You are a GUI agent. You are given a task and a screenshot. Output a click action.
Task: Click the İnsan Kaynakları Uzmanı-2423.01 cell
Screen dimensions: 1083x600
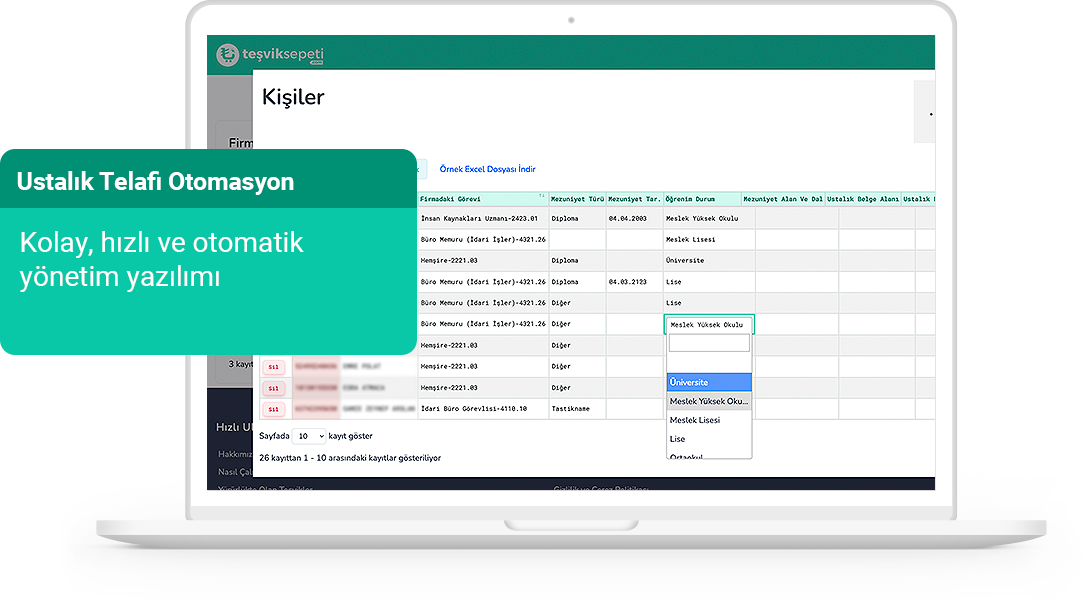[480, 218]
